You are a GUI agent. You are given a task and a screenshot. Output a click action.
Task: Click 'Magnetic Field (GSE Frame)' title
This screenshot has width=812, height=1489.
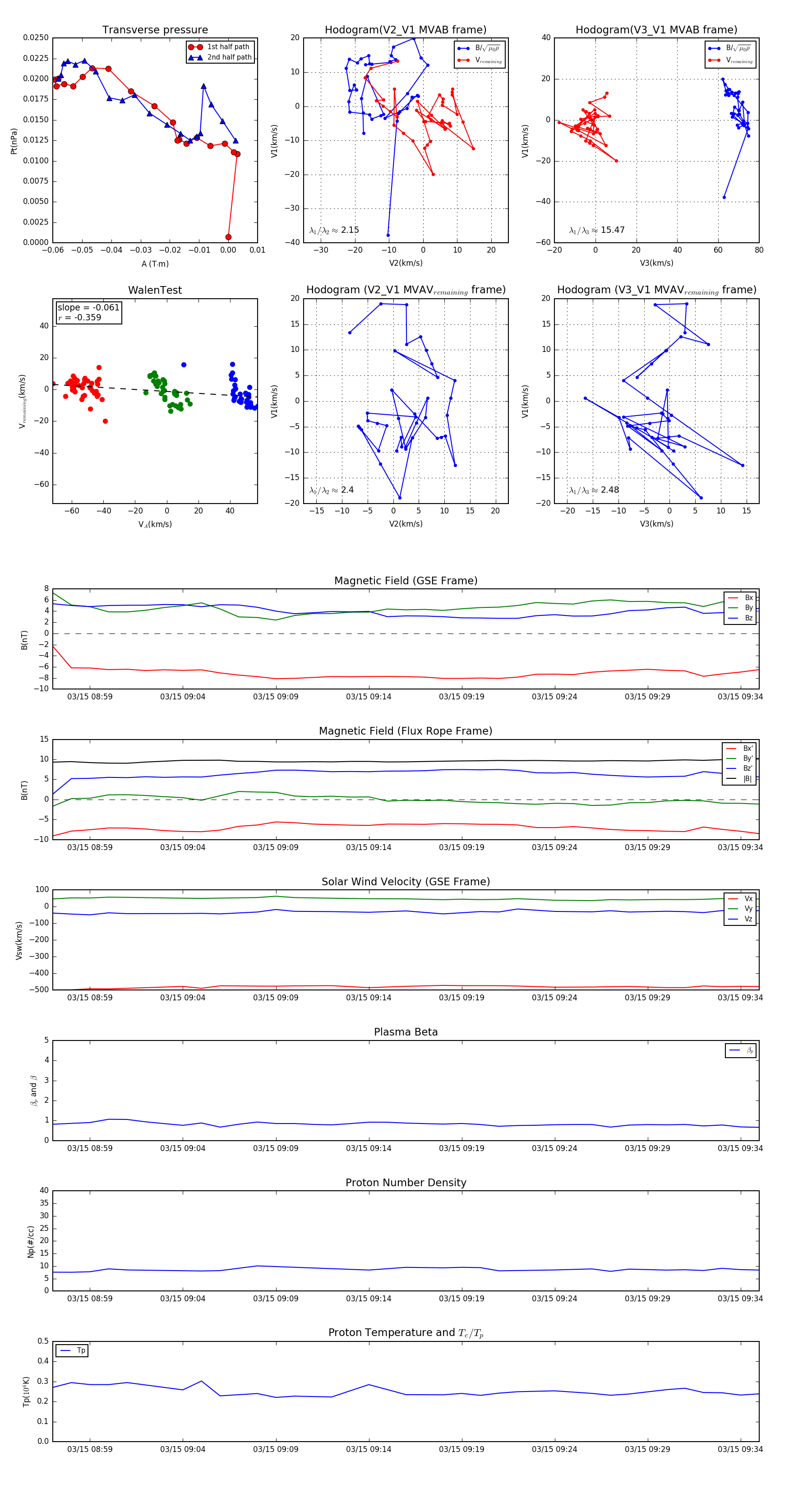(x=406, y=581)
